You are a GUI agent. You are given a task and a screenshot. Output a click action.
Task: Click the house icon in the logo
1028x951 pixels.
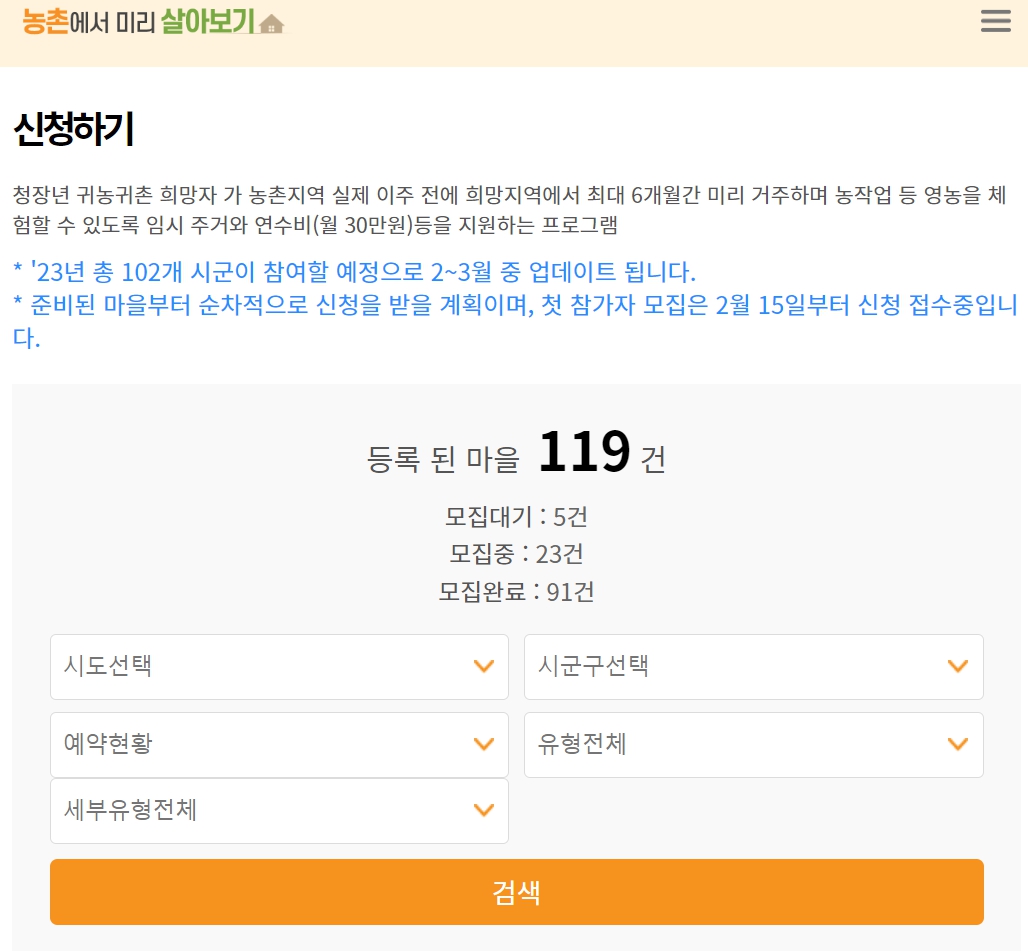pos(271,24)
